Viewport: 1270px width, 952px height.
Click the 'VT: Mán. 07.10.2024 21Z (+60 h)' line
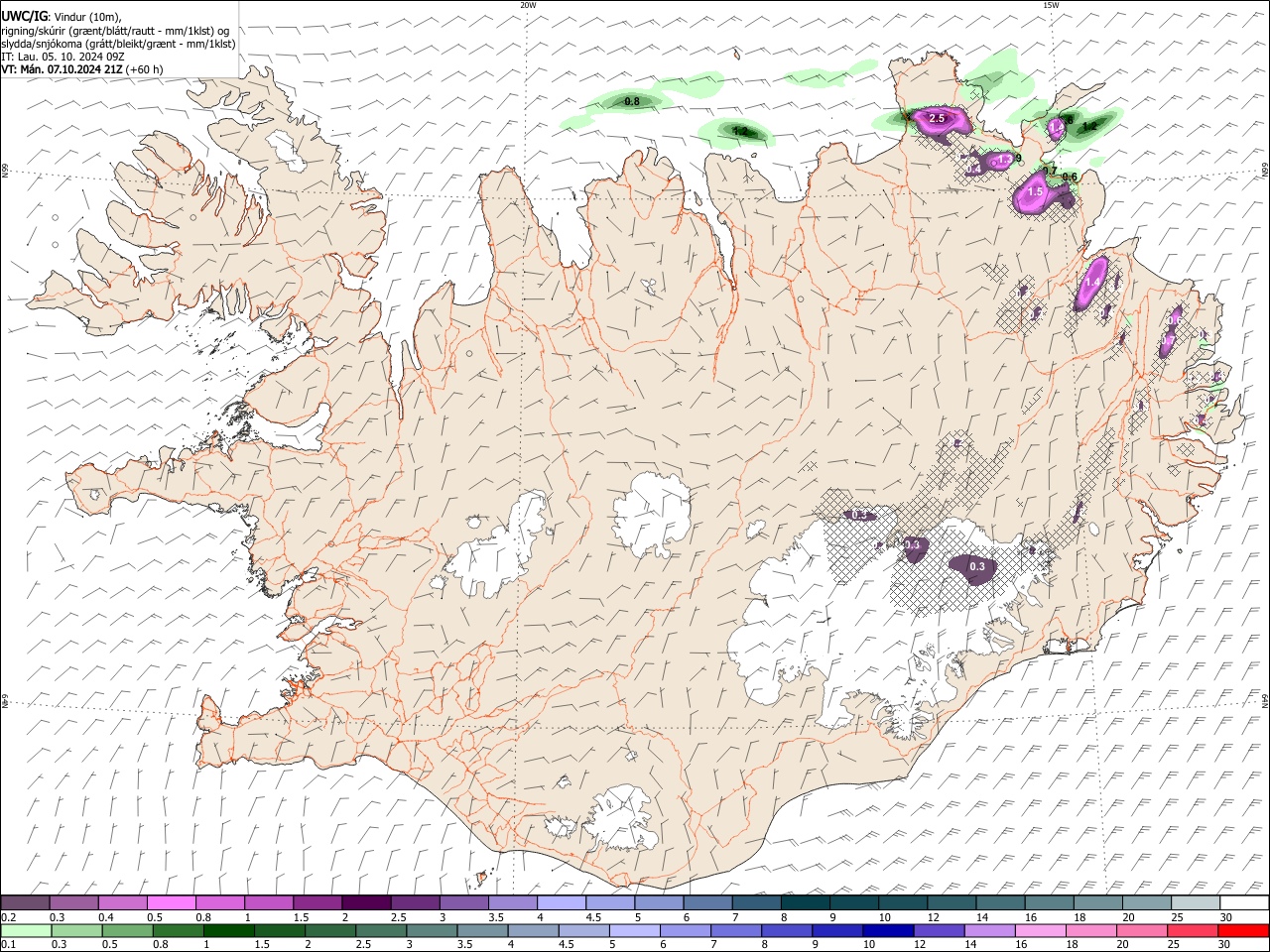(x=82, y=69)
